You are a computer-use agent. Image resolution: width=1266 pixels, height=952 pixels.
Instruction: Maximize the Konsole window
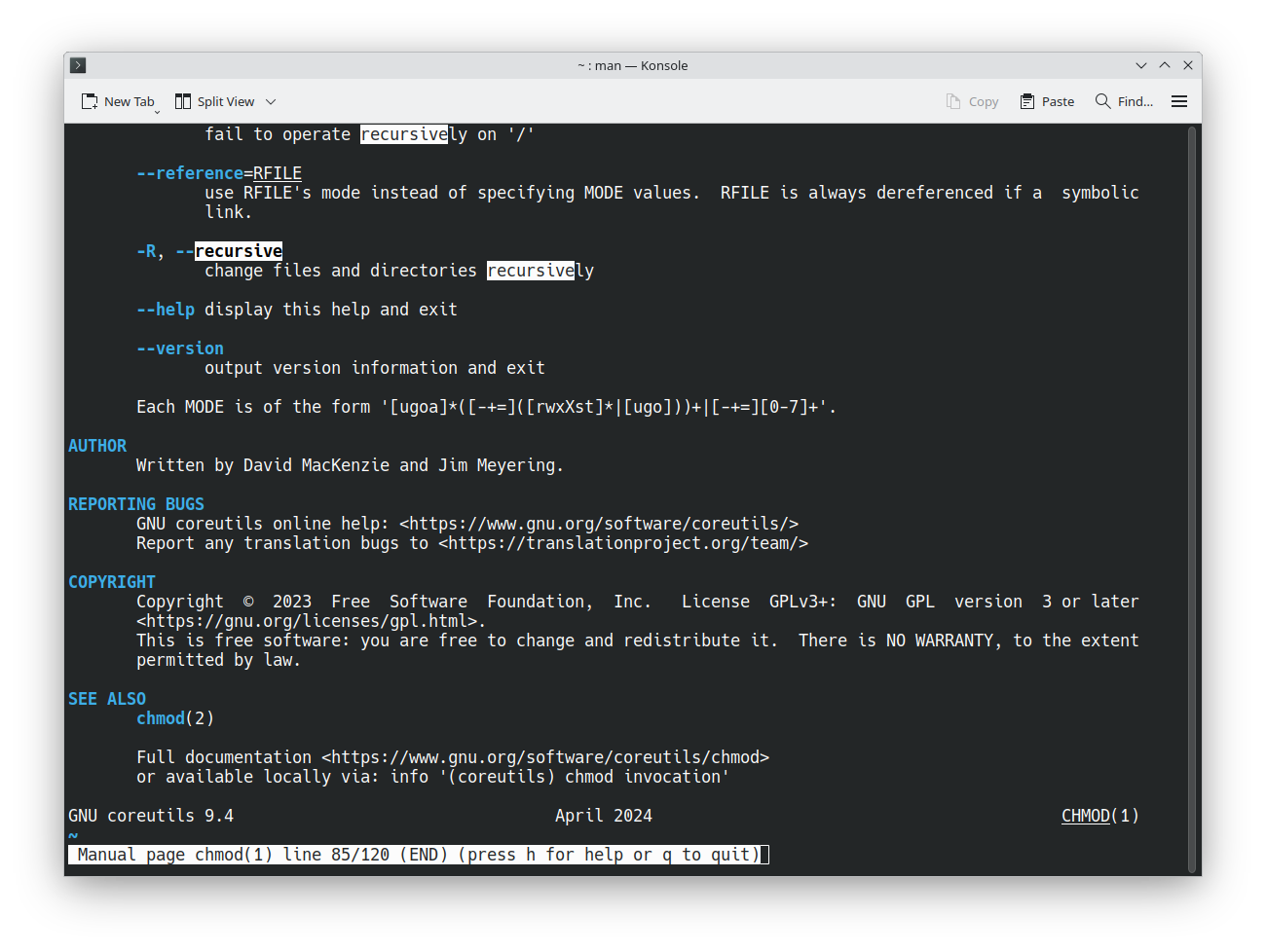pos(1165,65)
